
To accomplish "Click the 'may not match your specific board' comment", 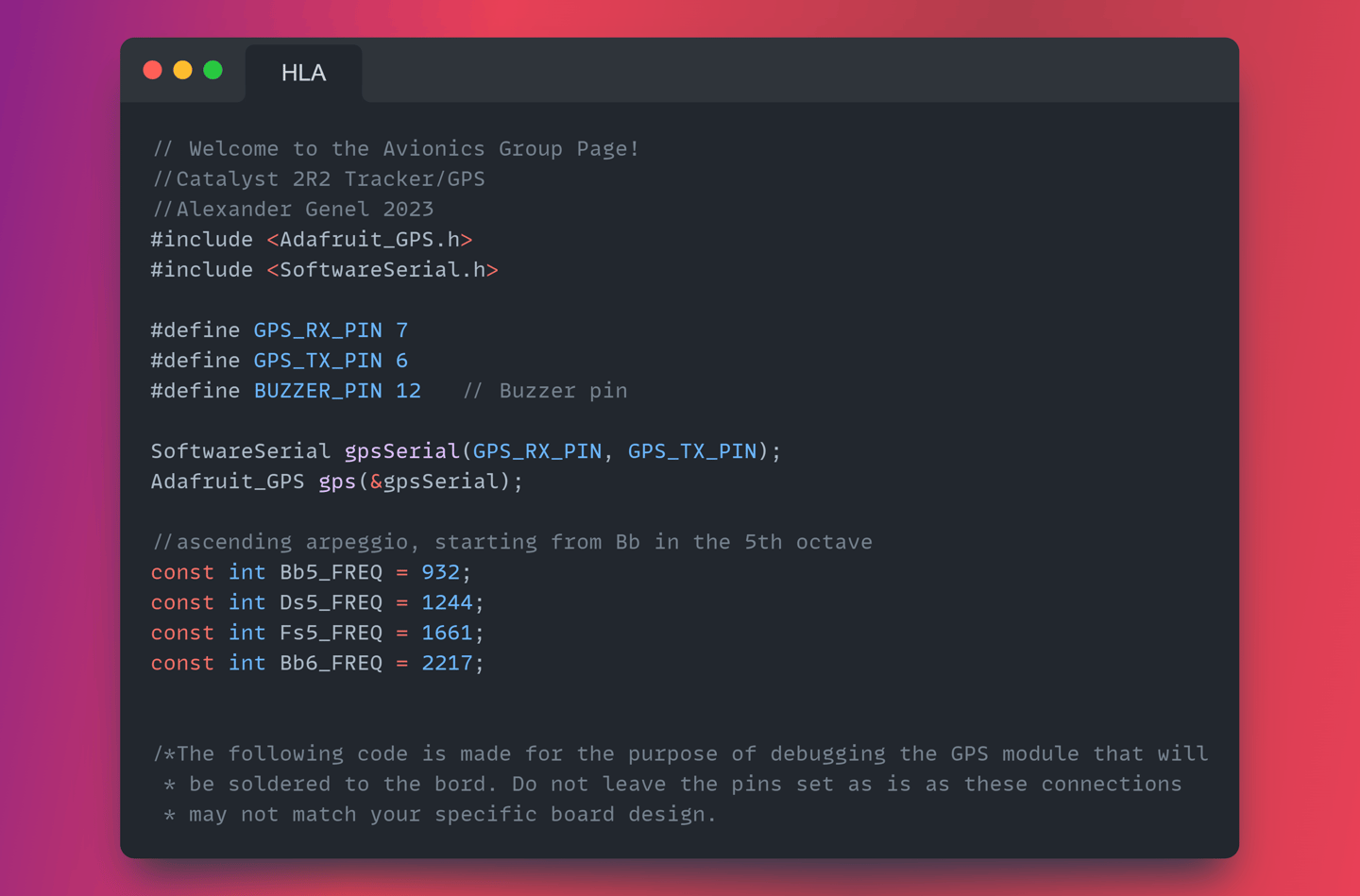I will [442, 814].
